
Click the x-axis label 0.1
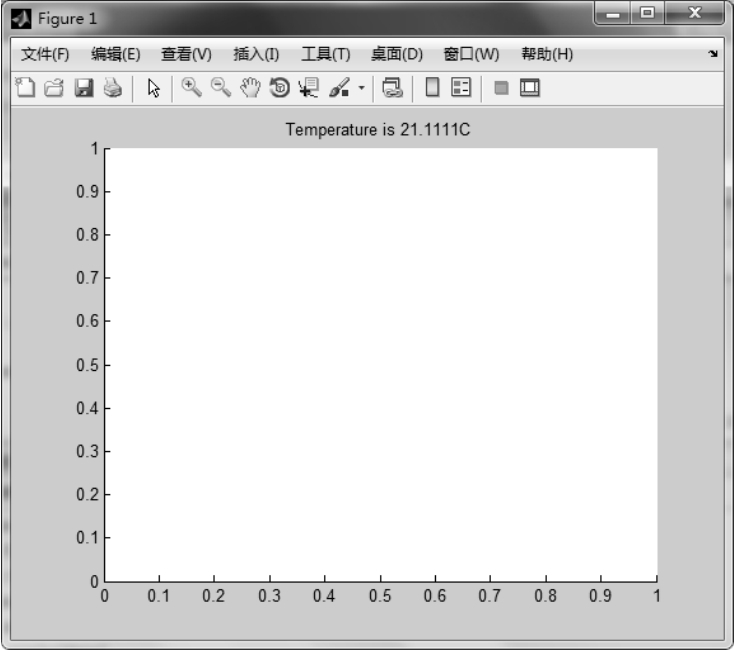(x=159, y=596)
